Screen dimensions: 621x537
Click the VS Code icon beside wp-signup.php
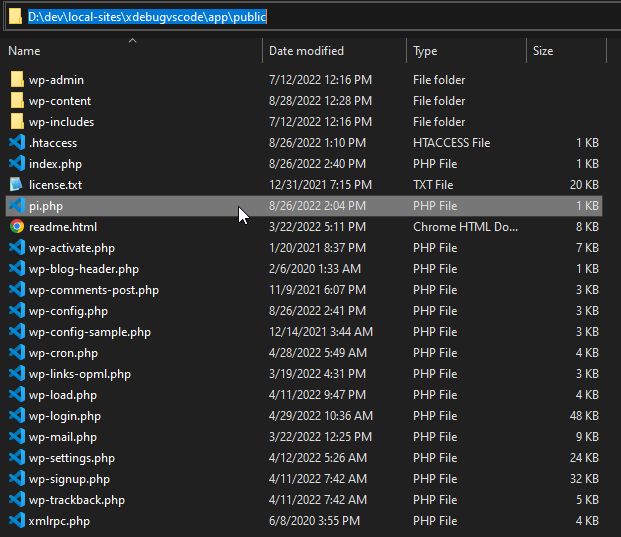[17, 478]
